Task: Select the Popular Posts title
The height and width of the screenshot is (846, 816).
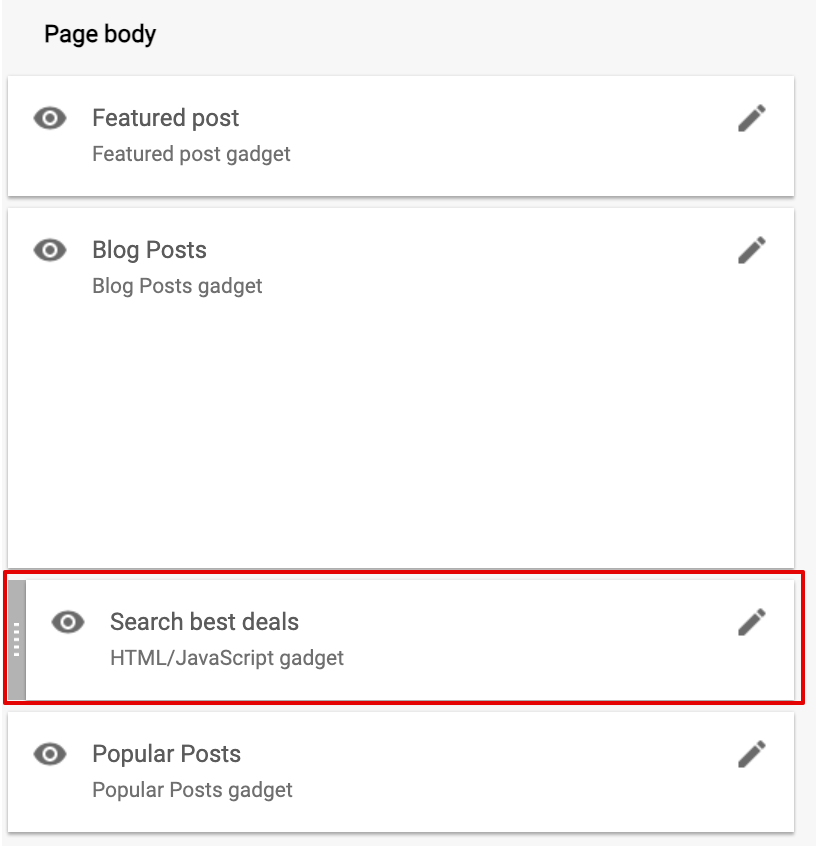Action: pyautogui.click(x=166, y=754)
